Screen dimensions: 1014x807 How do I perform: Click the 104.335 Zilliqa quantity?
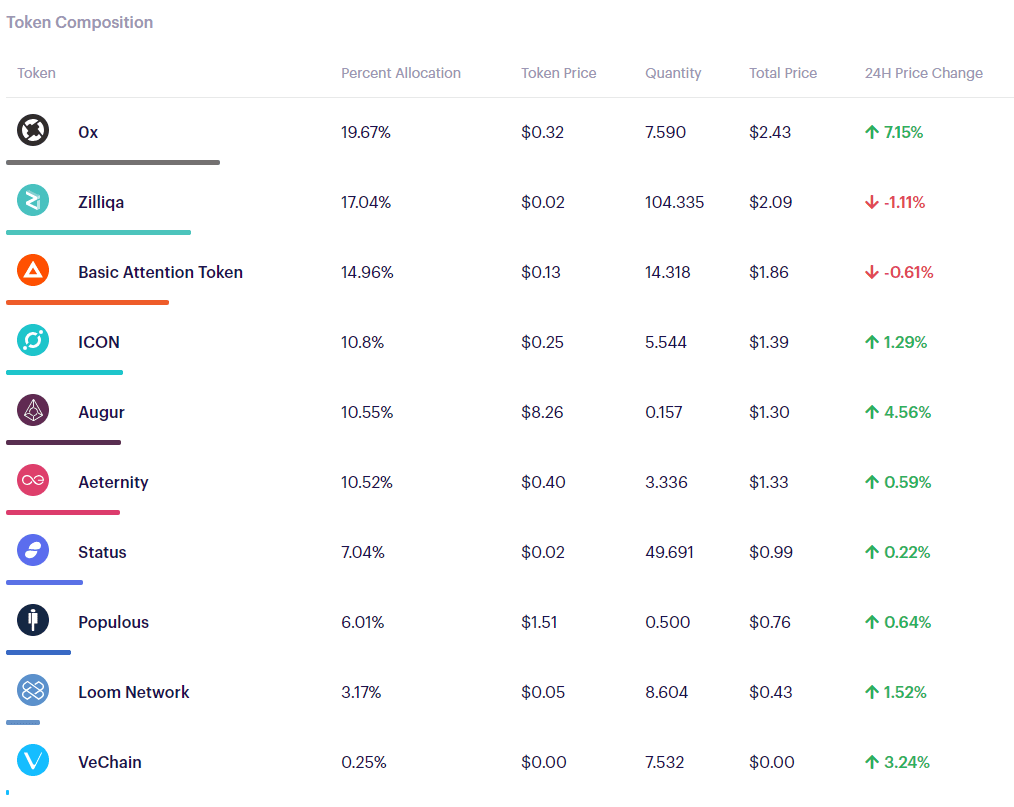coord(674,202)
